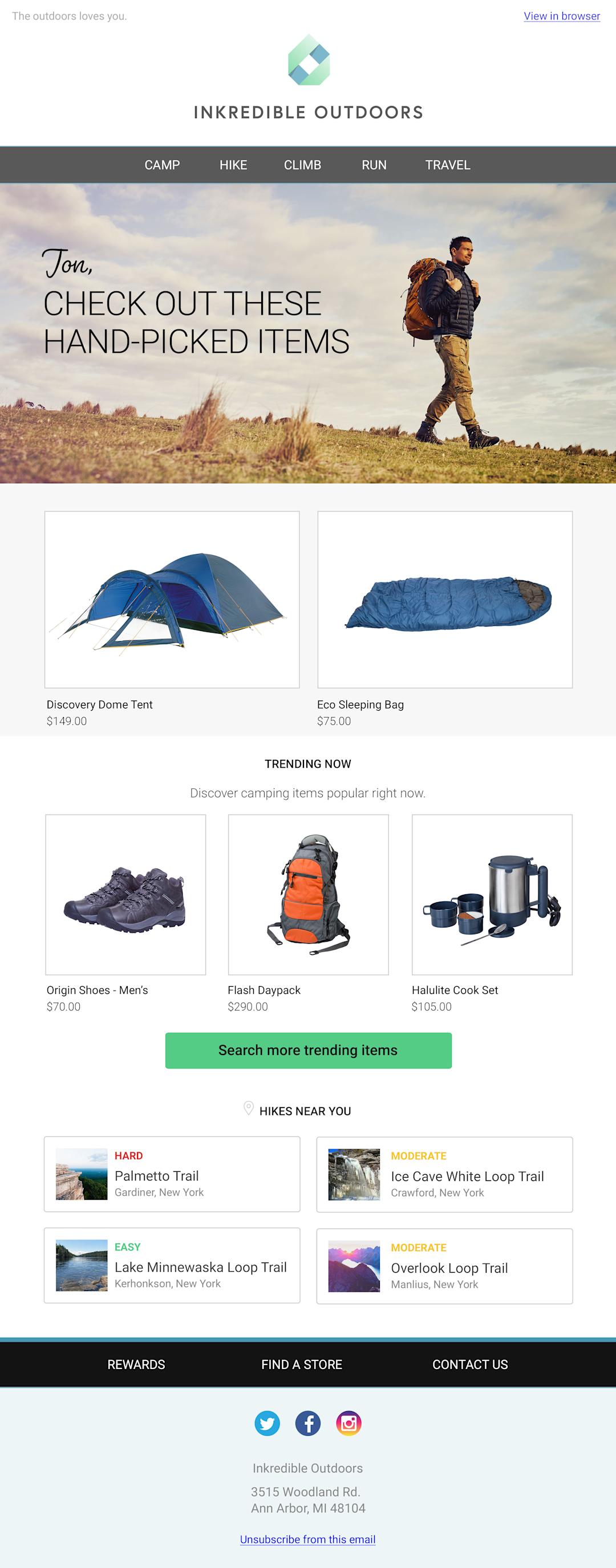Open the REWARDS footer link

(136, 1364)
